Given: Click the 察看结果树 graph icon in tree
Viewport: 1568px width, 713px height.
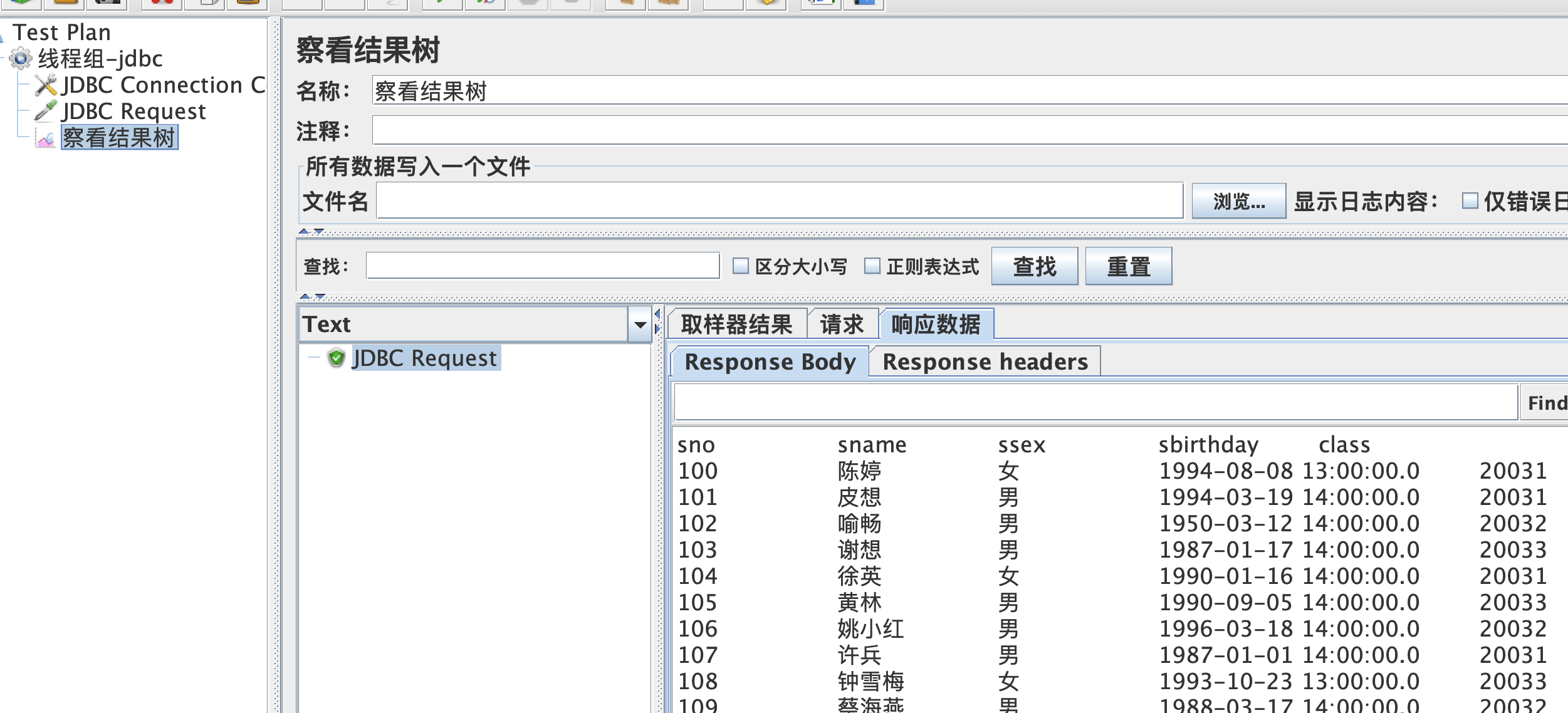Looking at the screenshot, I should pos(46,138).
